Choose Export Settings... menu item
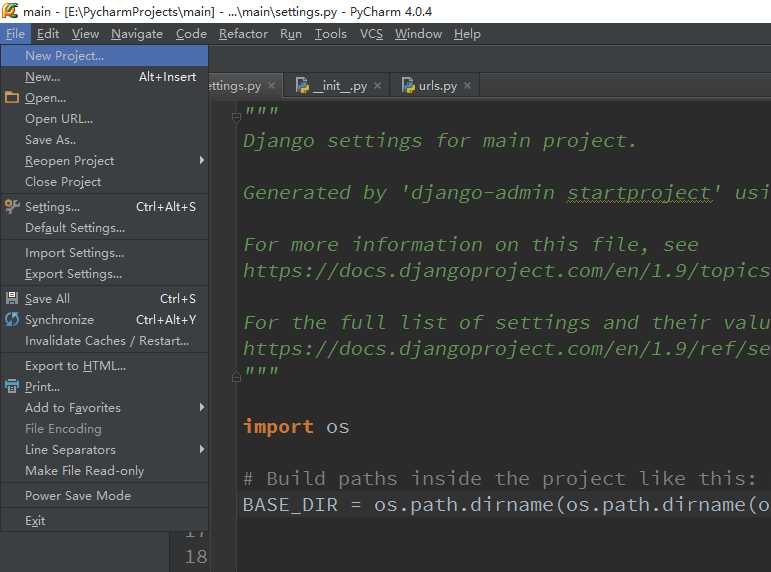 click(104, 273)
